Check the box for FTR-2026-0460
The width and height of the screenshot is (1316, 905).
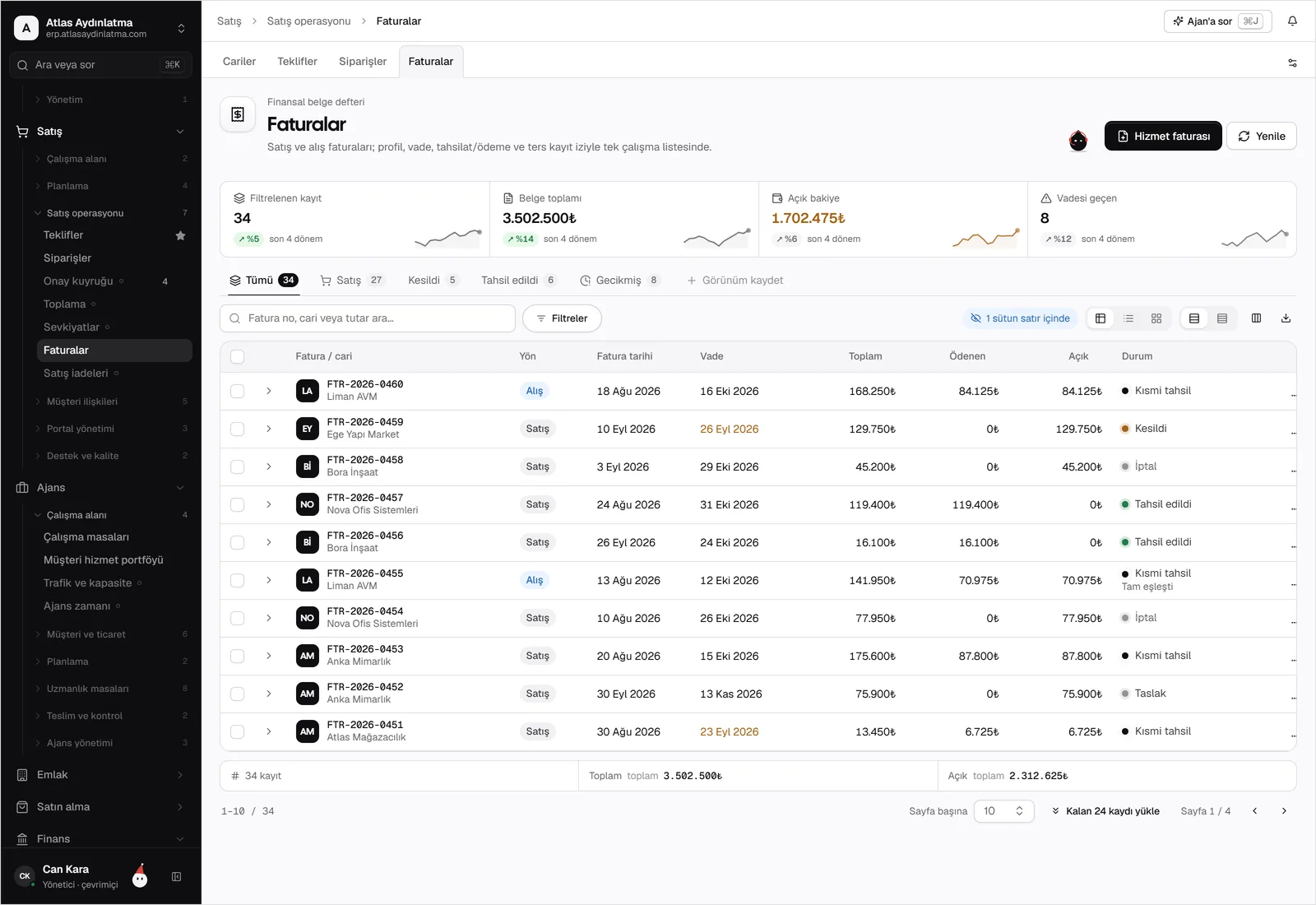pos(238,392)
